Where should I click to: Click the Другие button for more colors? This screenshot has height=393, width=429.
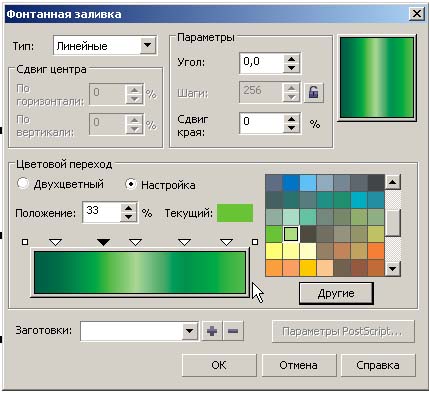pos(336,293)
